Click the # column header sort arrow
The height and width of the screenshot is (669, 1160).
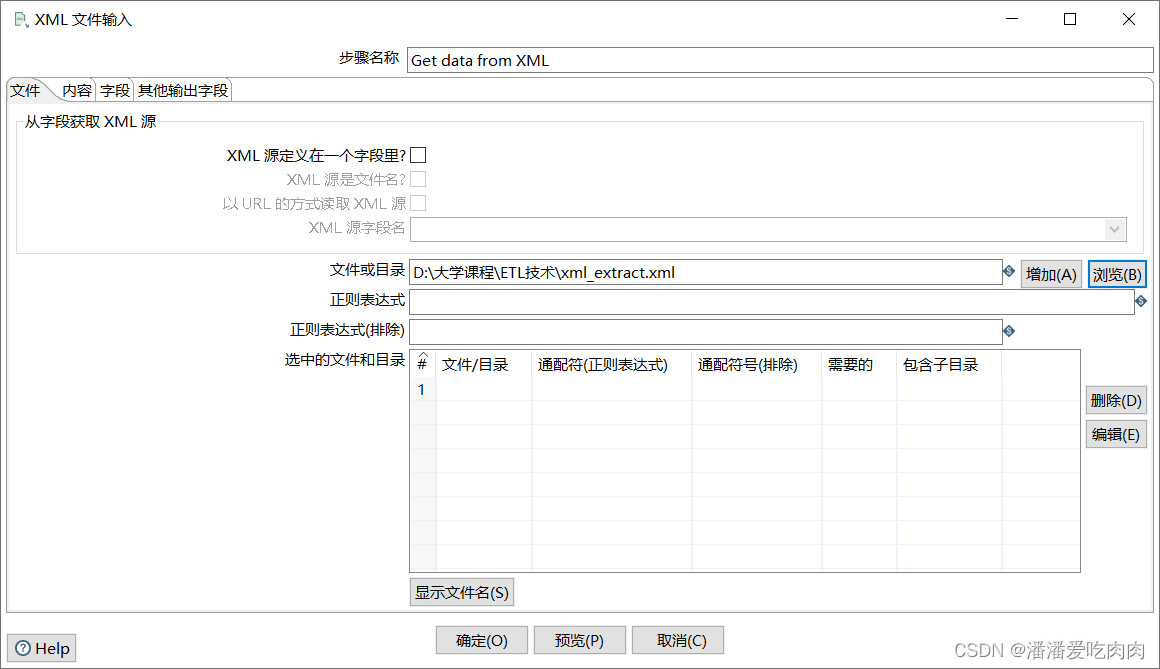tap(422, 355)
